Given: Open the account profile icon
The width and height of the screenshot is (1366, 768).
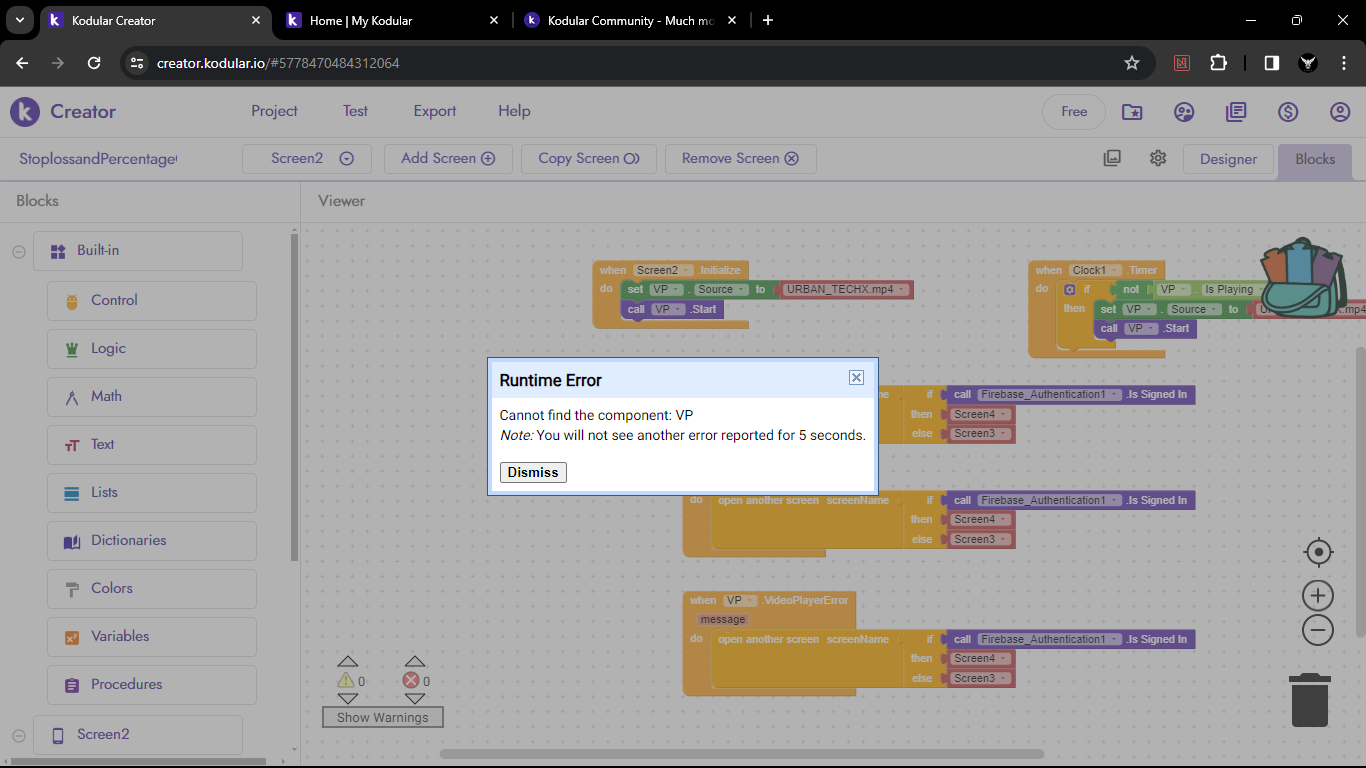Looking at the screenshot, I should click(x=1340, y=112).
